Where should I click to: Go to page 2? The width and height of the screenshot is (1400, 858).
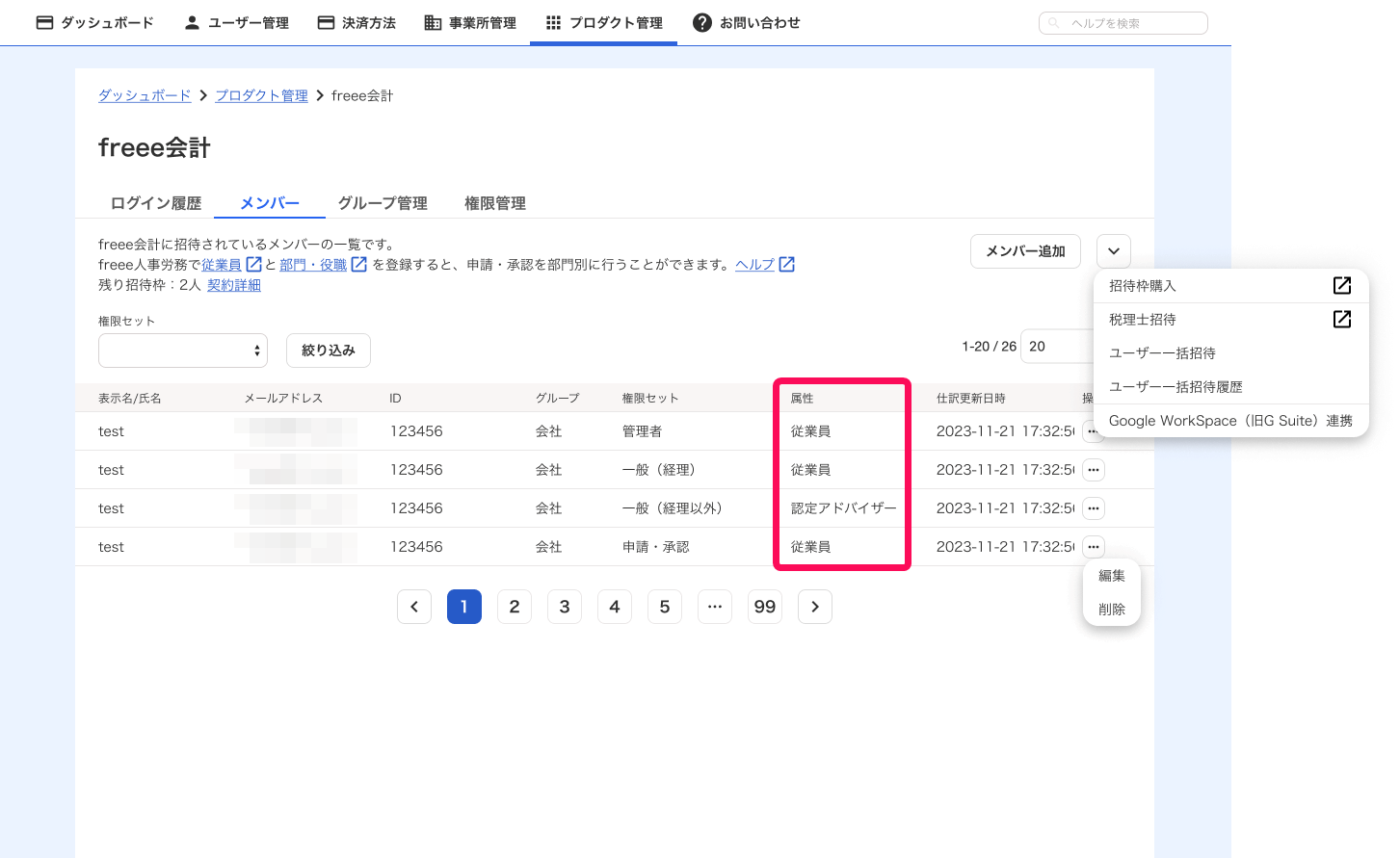point(515,607)
